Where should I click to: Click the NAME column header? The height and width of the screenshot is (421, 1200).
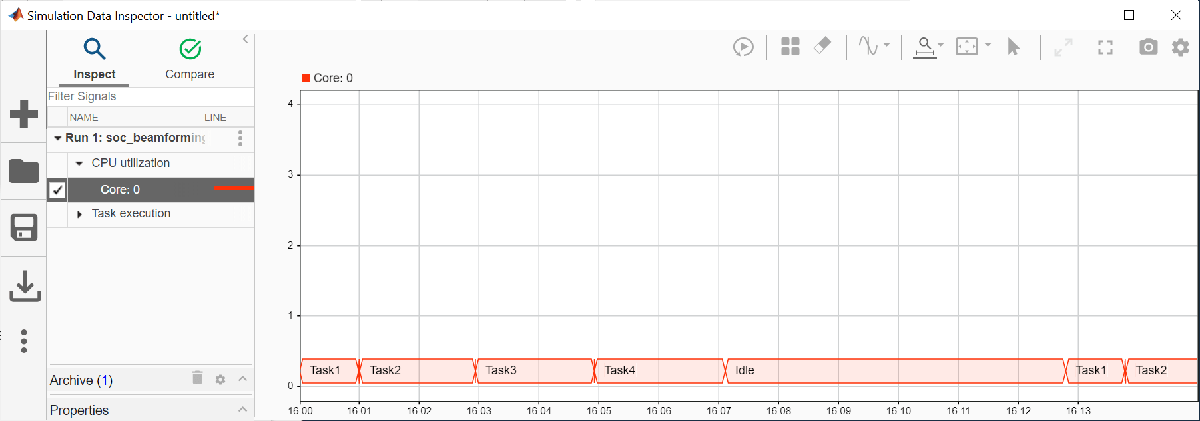tap(84, 117)
